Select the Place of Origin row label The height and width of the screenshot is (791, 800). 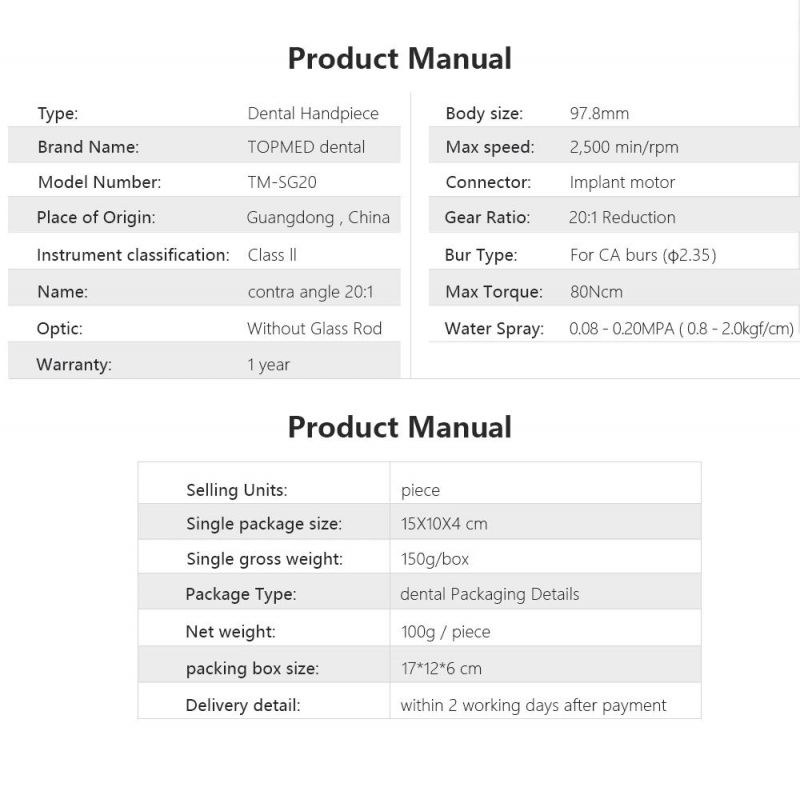[x=96, y=217]
